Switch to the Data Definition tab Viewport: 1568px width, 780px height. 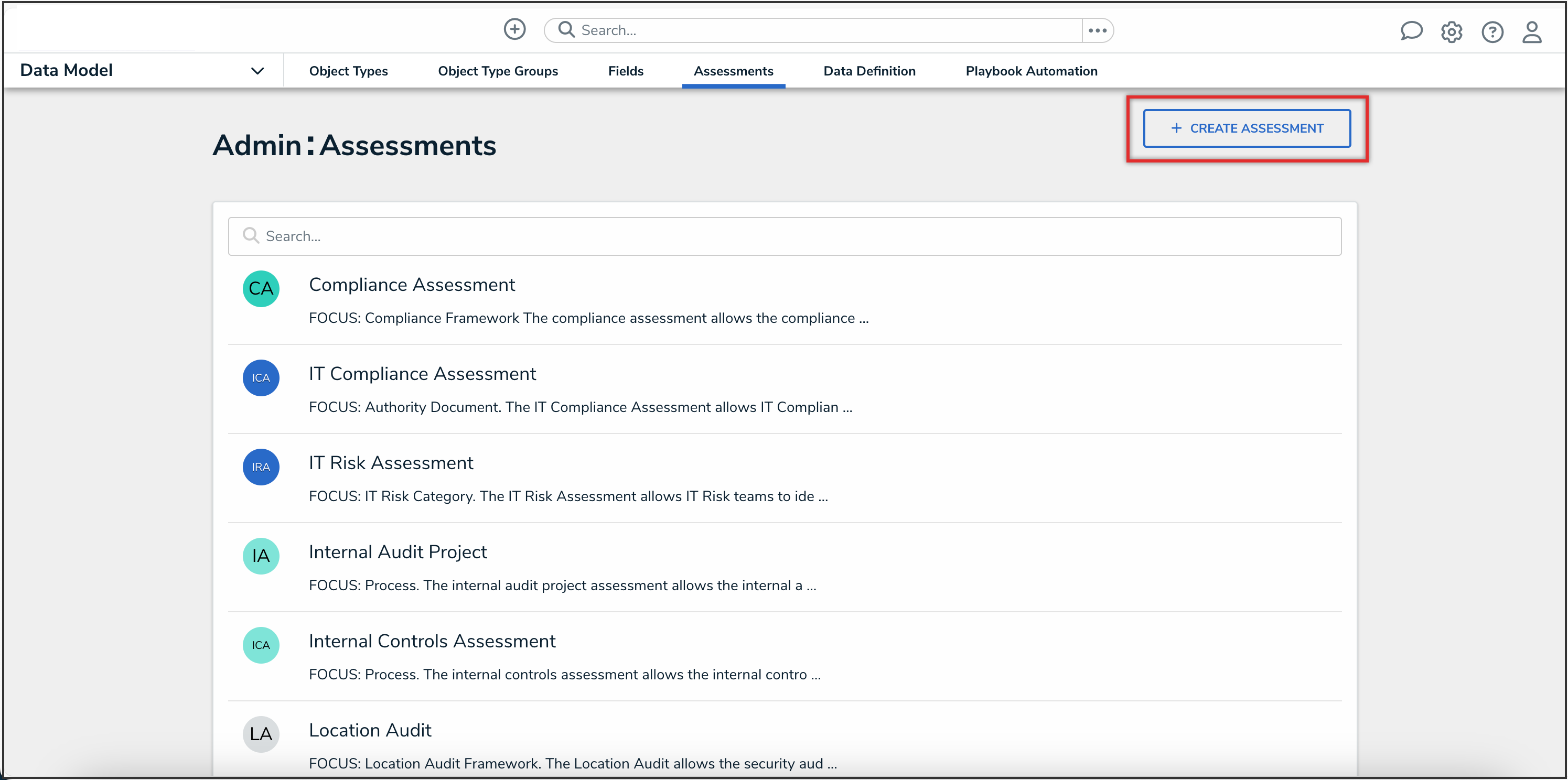pos(869,71)
